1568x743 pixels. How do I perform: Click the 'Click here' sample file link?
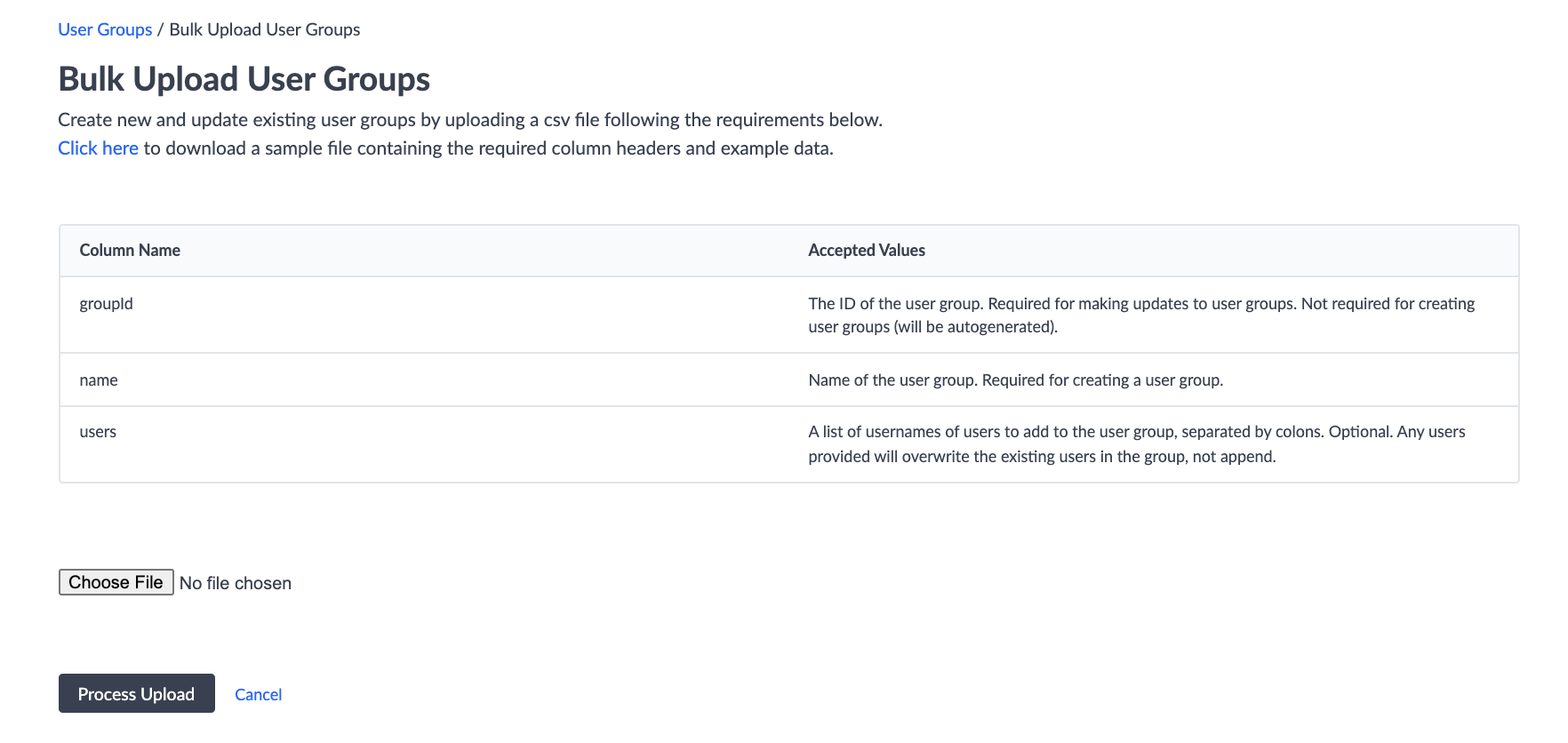(x=98, y=148)
